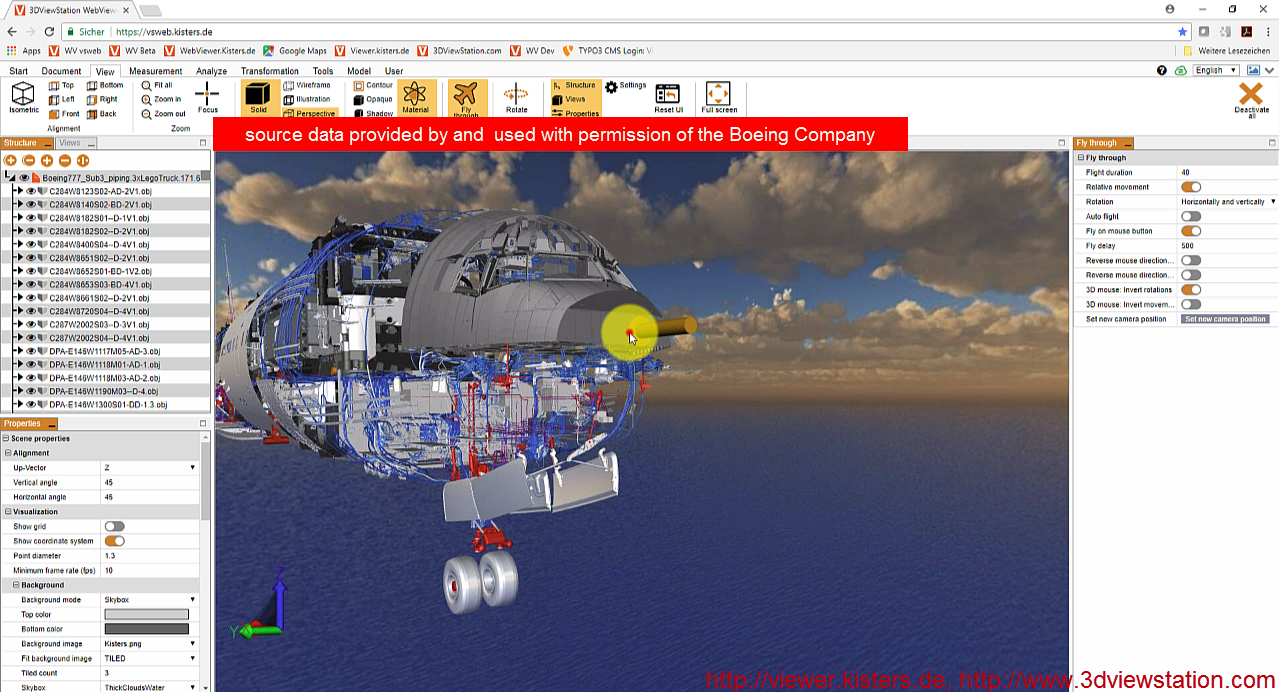Open the WV Beta bookmark
Screen dimensions: 1279x692
pos(133,50)
